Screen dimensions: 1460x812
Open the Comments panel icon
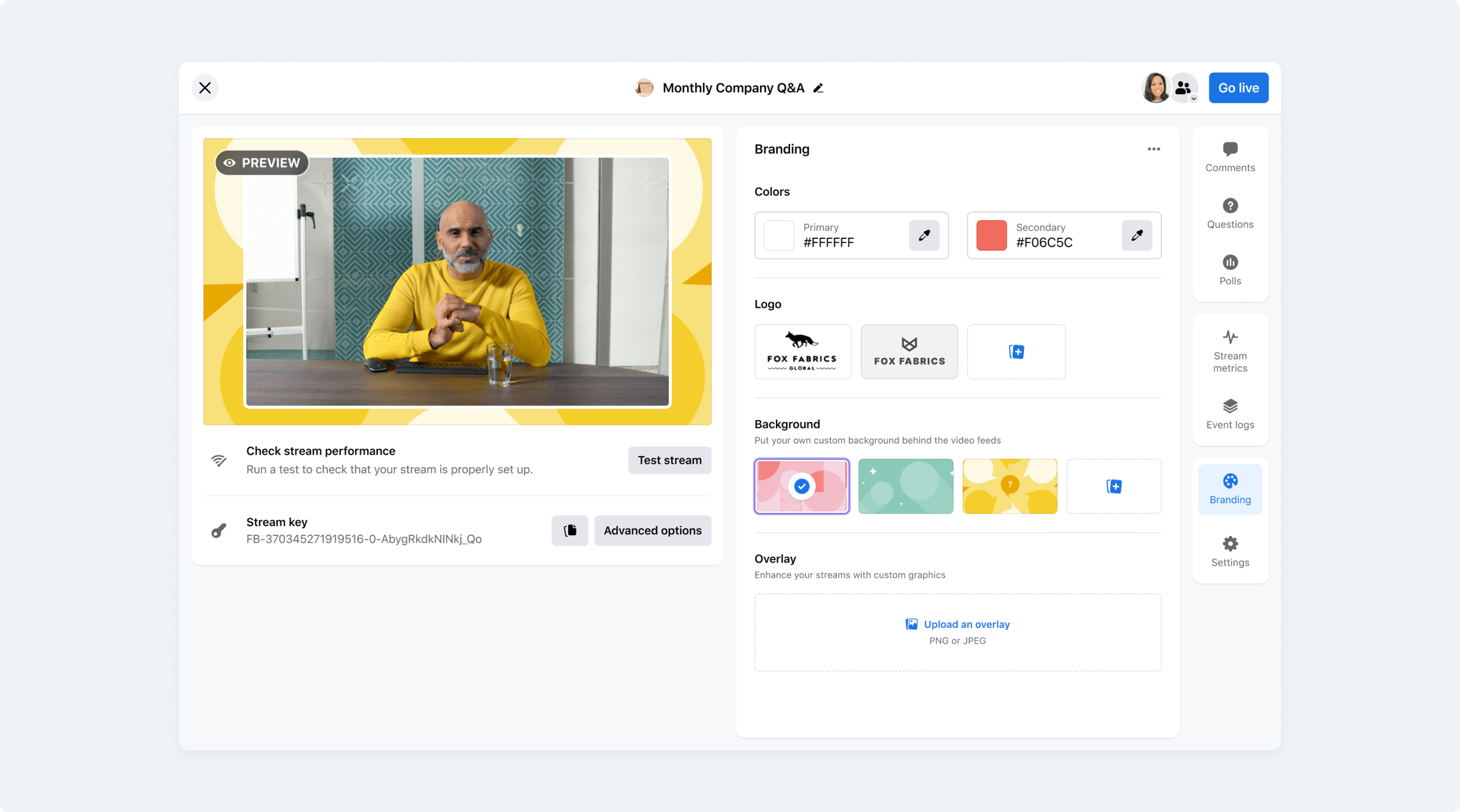(1230, 149)
